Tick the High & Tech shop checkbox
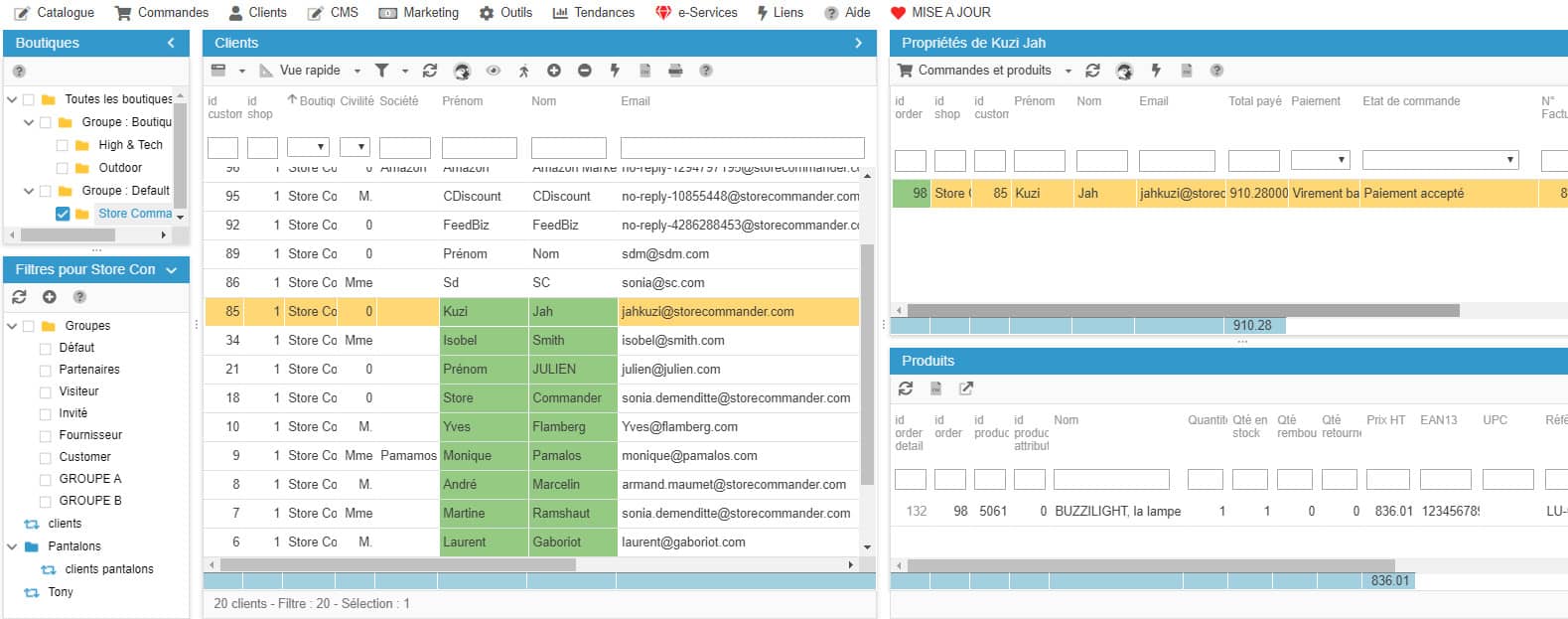This screenshot has height=619, width=1568. [x=63, y=145]
